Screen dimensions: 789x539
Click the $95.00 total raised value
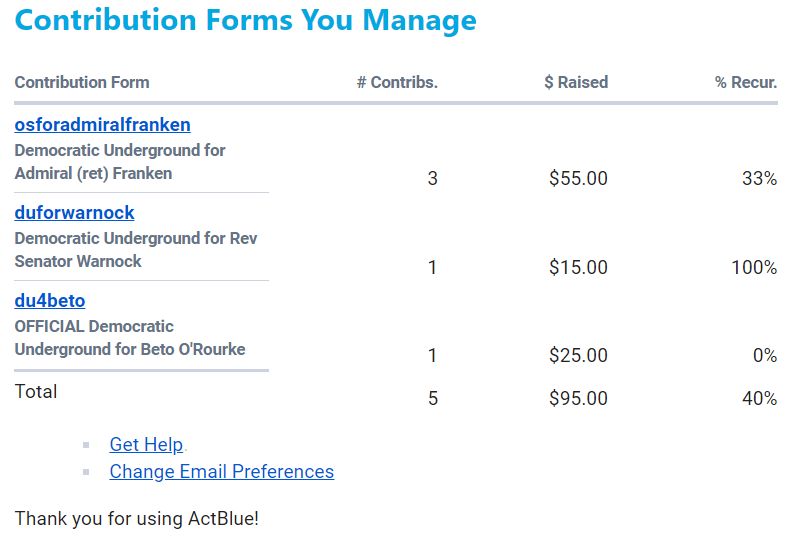click(579, 398)
